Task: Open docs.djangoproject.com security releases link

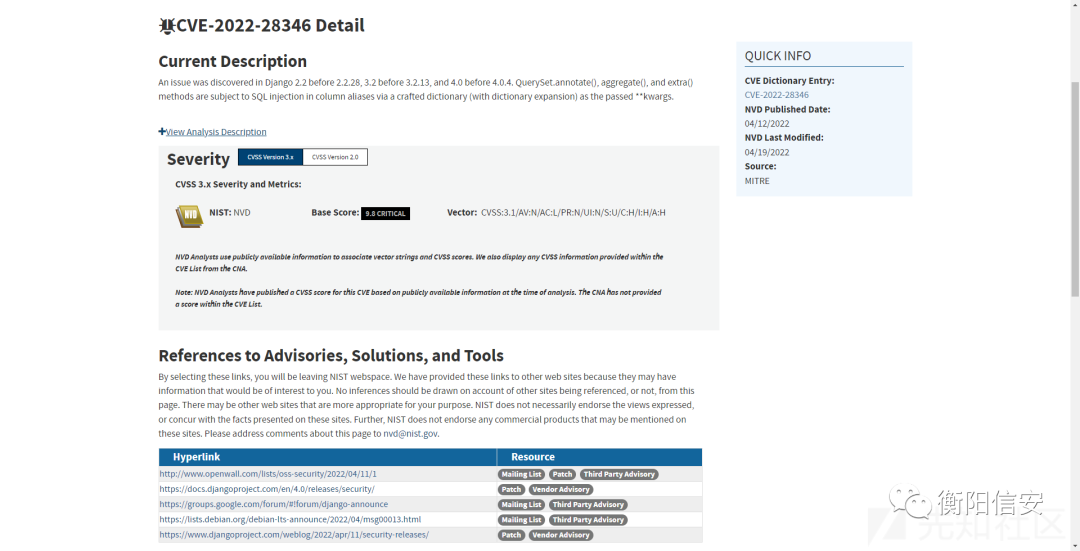Action: pyautogui.click(x=267, y=489)
